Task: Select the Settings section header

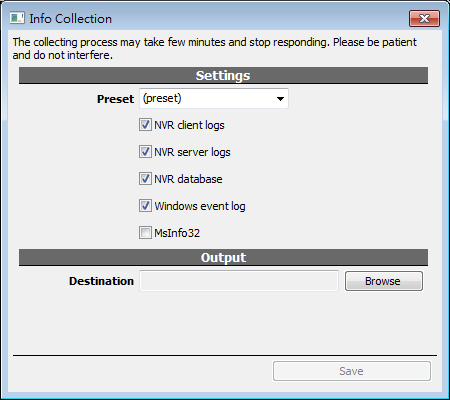Action: click(x=223, y=75)
